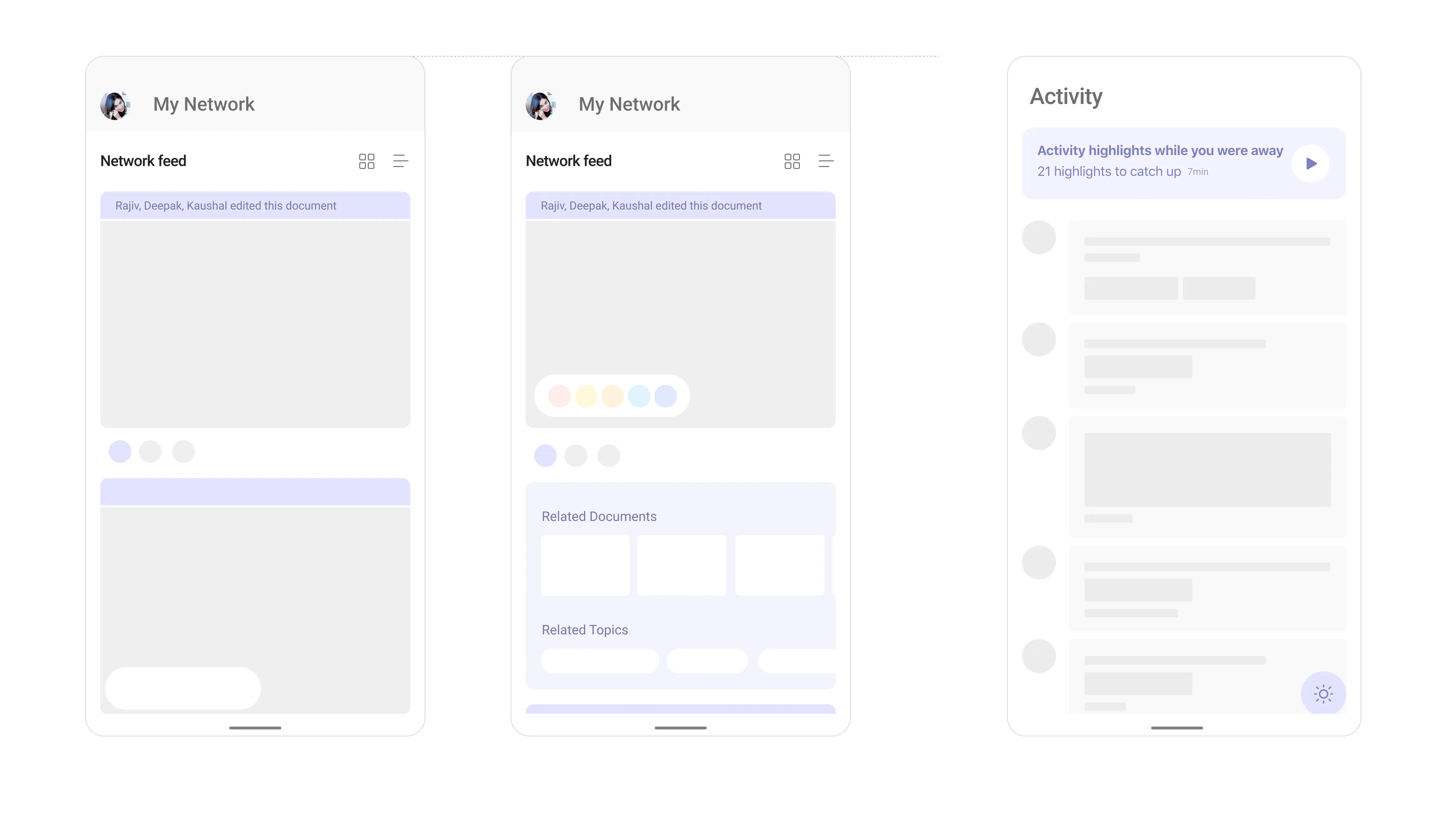Viewport: 1456px width, 832px height.
Task: Open profile avatar in first My Network screen
Action: click(x=115, y=105)
